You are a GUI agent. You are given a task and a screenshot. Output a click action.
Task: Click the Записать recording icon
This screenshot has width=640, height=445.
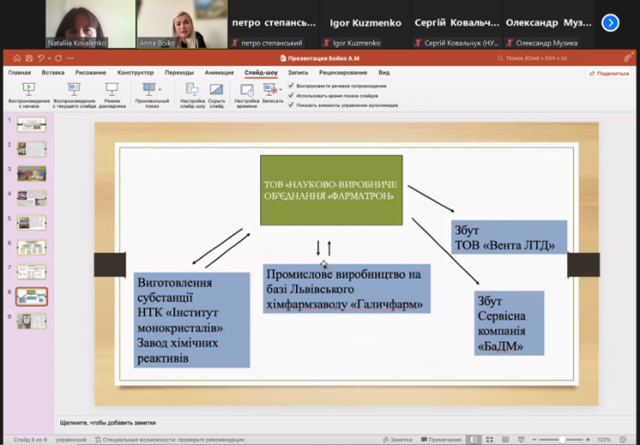(271, 89)
